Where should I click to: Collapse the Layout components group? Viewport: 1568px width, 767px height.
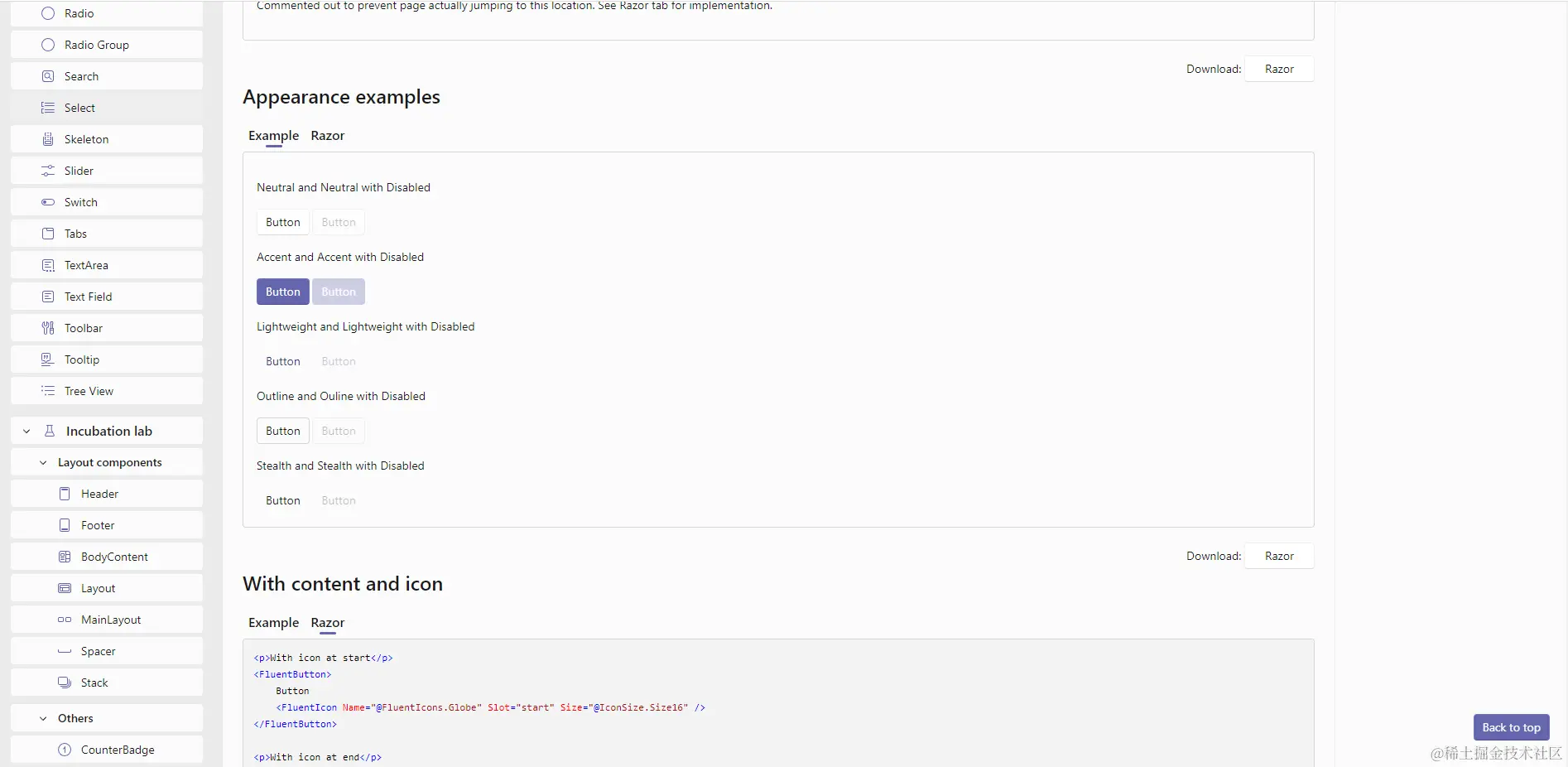(43, 462)
